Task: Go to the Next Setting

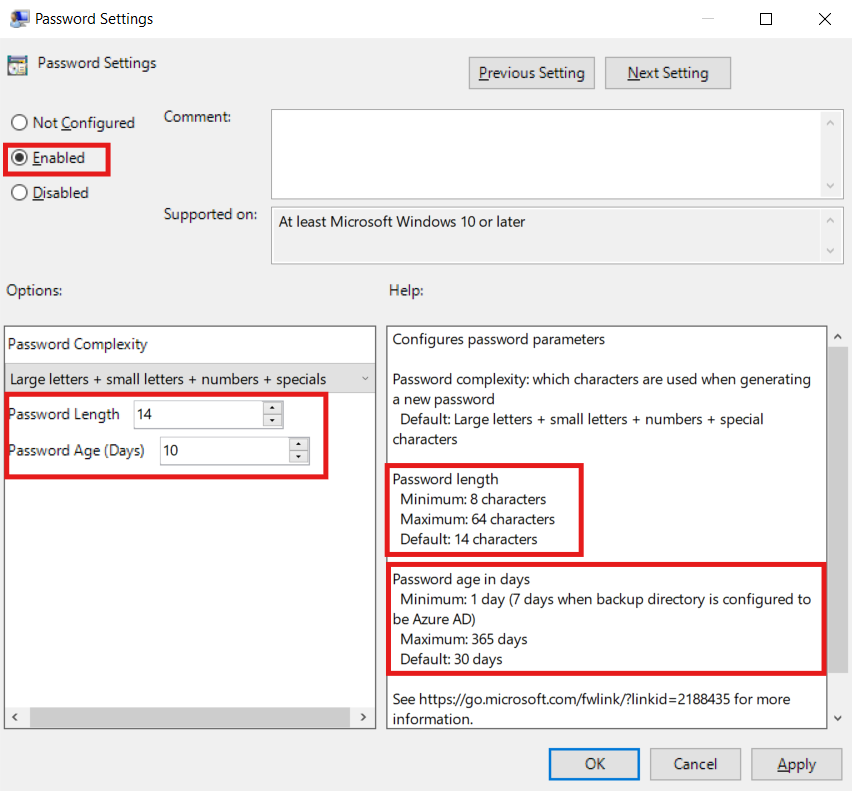Action: coord(667,73)
